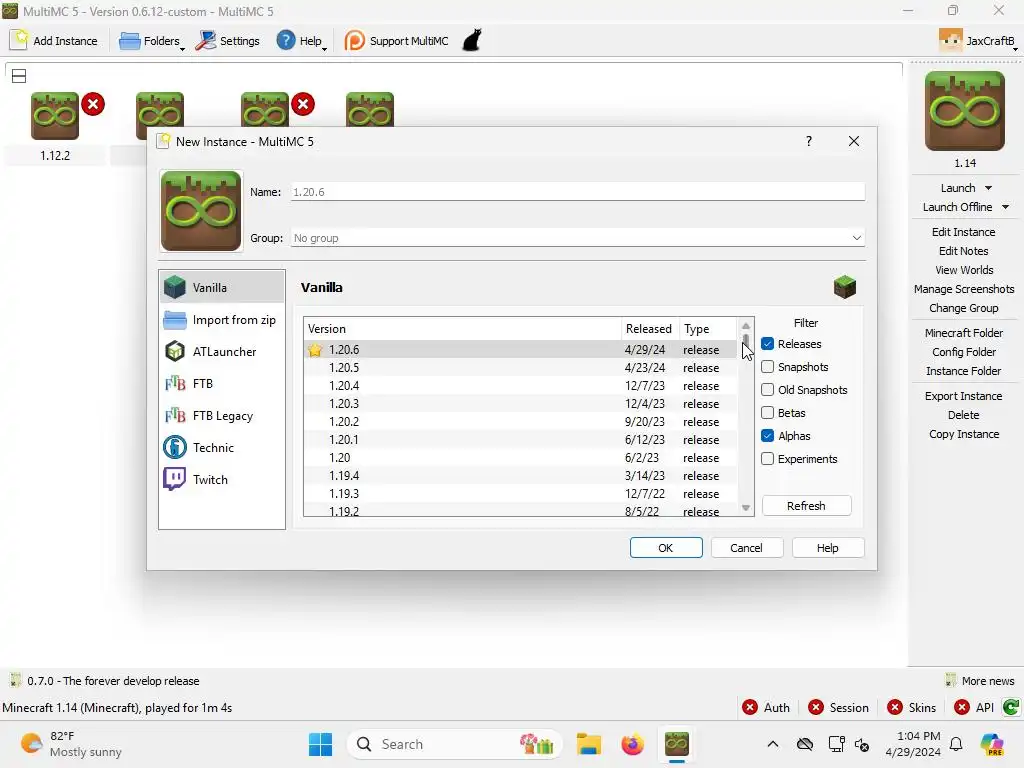Enable the Experiments filter
1024x768 pixels.
pos(767,458)
